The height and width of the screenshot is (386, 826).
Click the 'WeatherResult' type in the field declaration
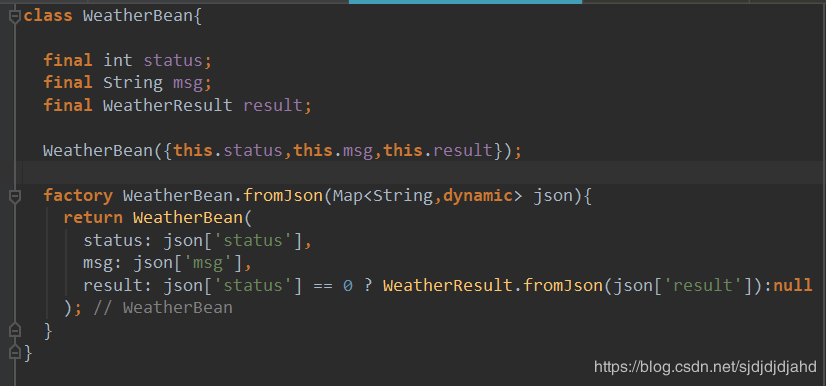(168, 105)
